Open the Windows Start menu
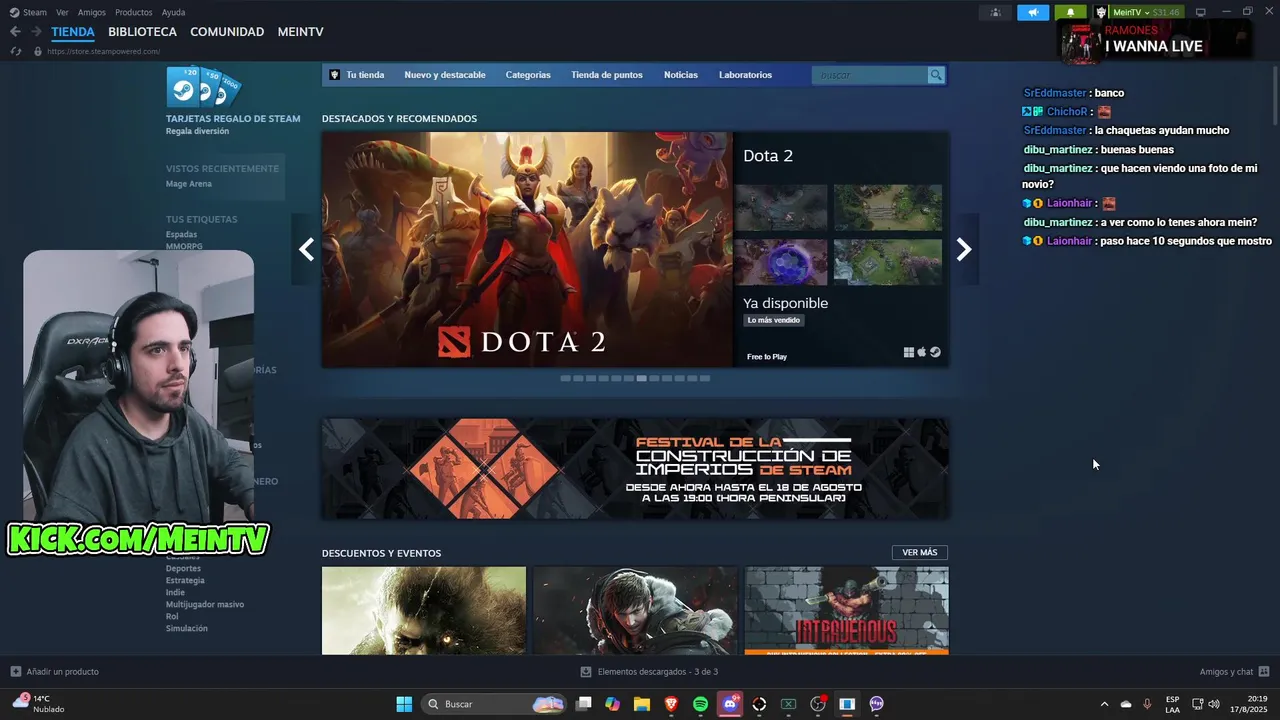 pyautogui.click(x=404, y=704)
